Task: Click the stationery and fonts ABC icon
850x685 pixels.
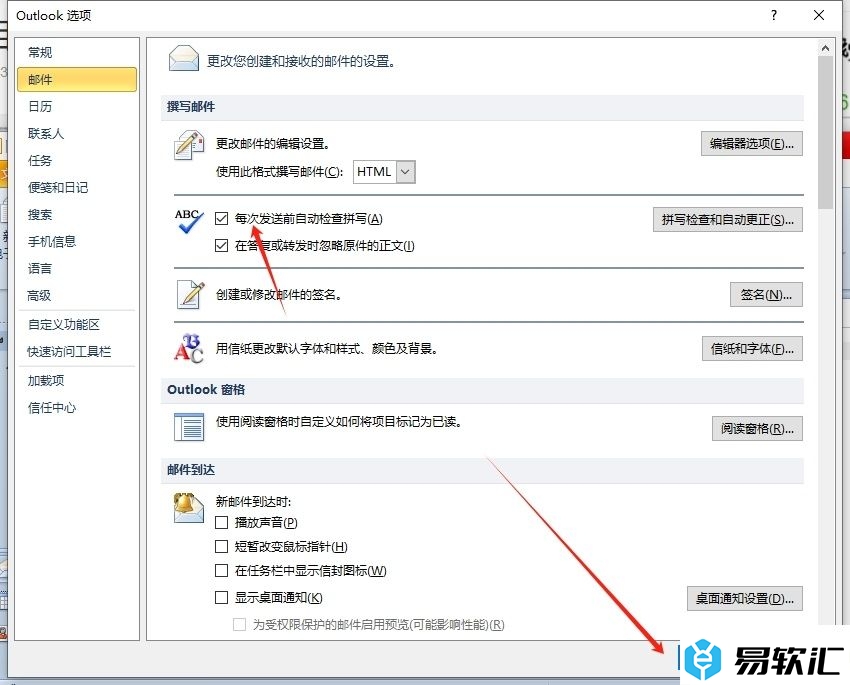Action: point(189,348)
